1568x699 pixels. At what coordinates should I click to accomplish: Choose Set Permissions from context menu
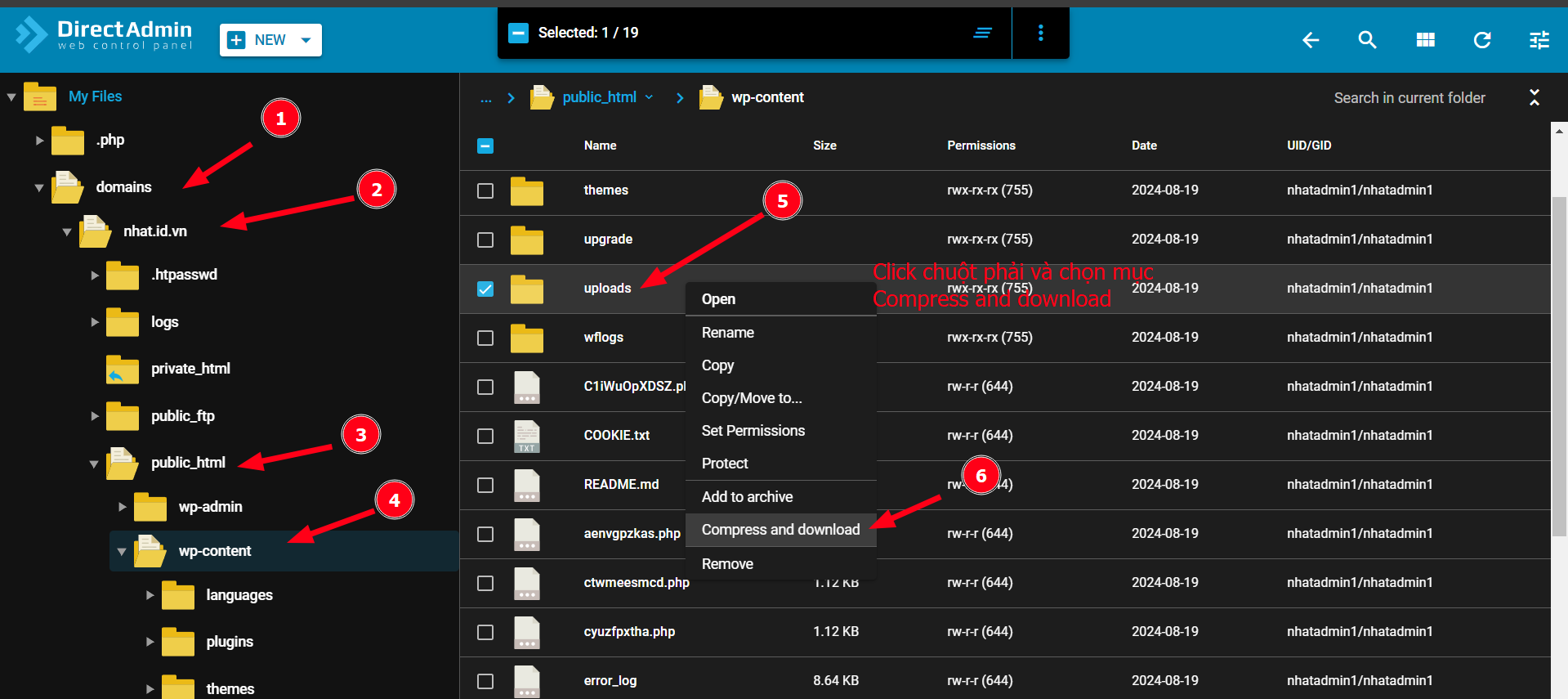781,431
